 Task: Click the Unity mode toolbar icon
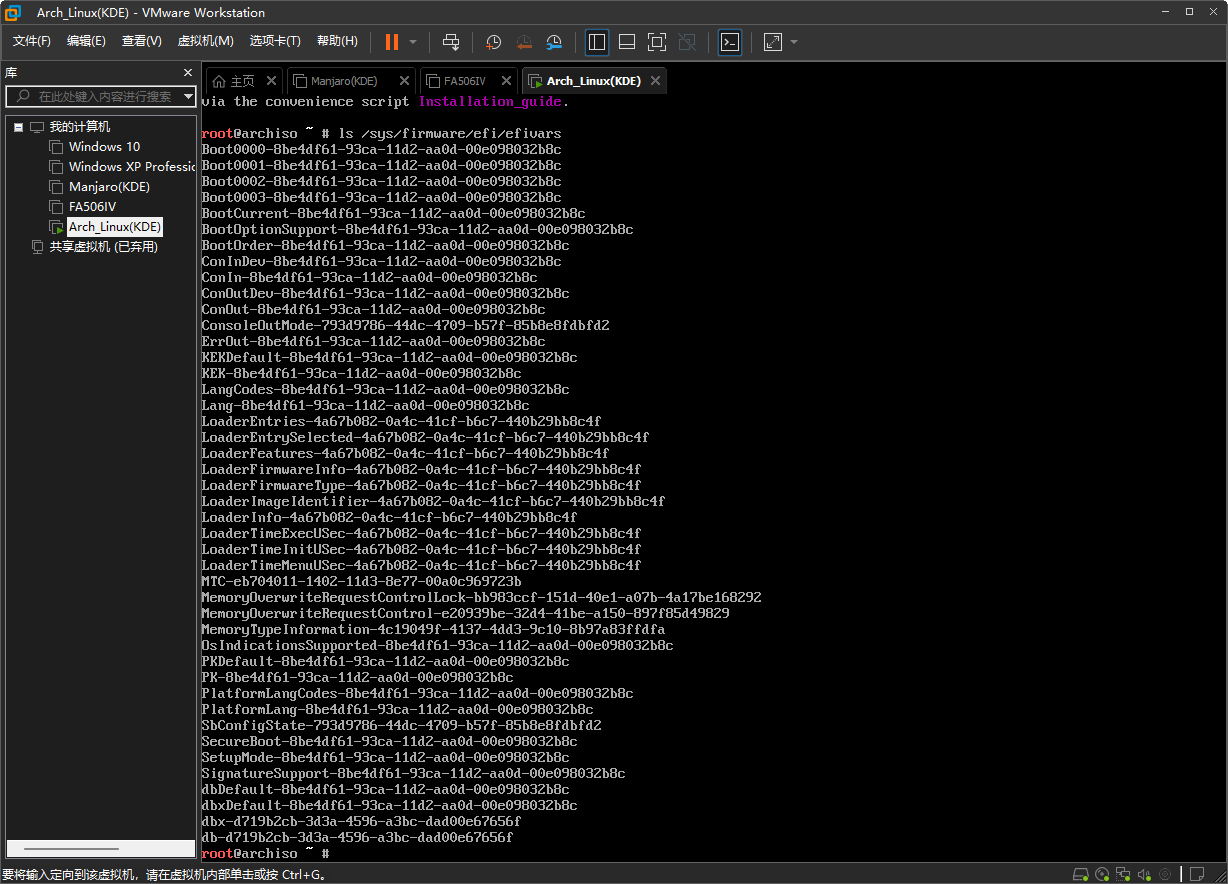(x=687, y=42)
